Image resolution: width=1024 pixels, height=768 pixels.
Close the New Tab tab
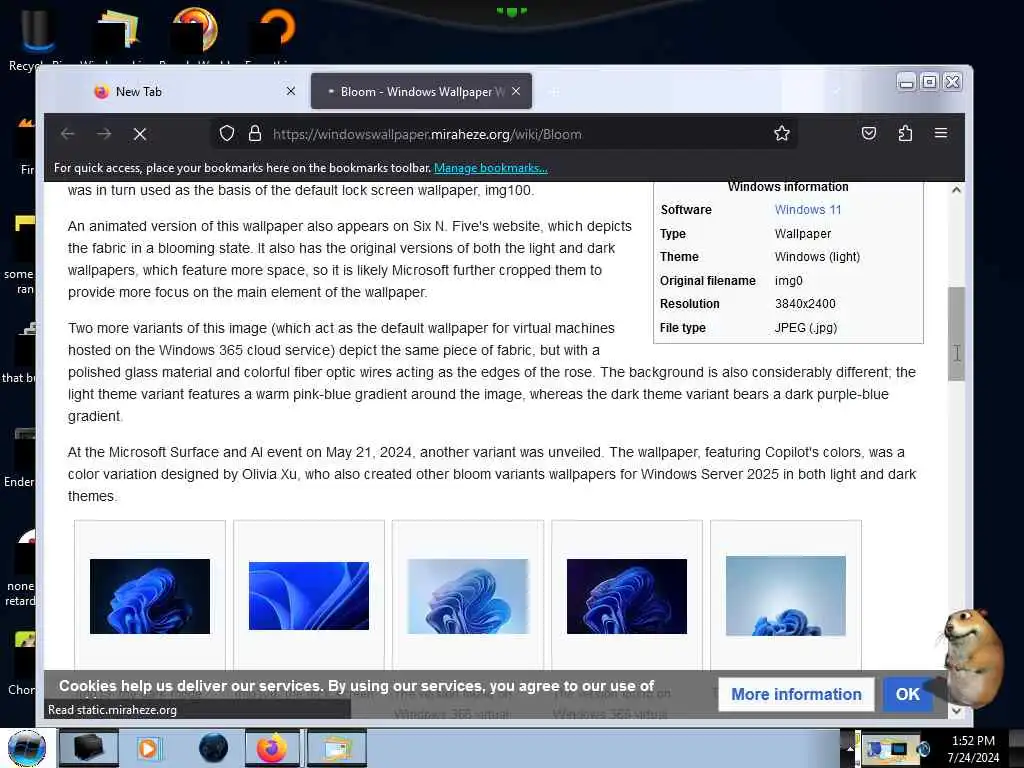click(291, 91)
